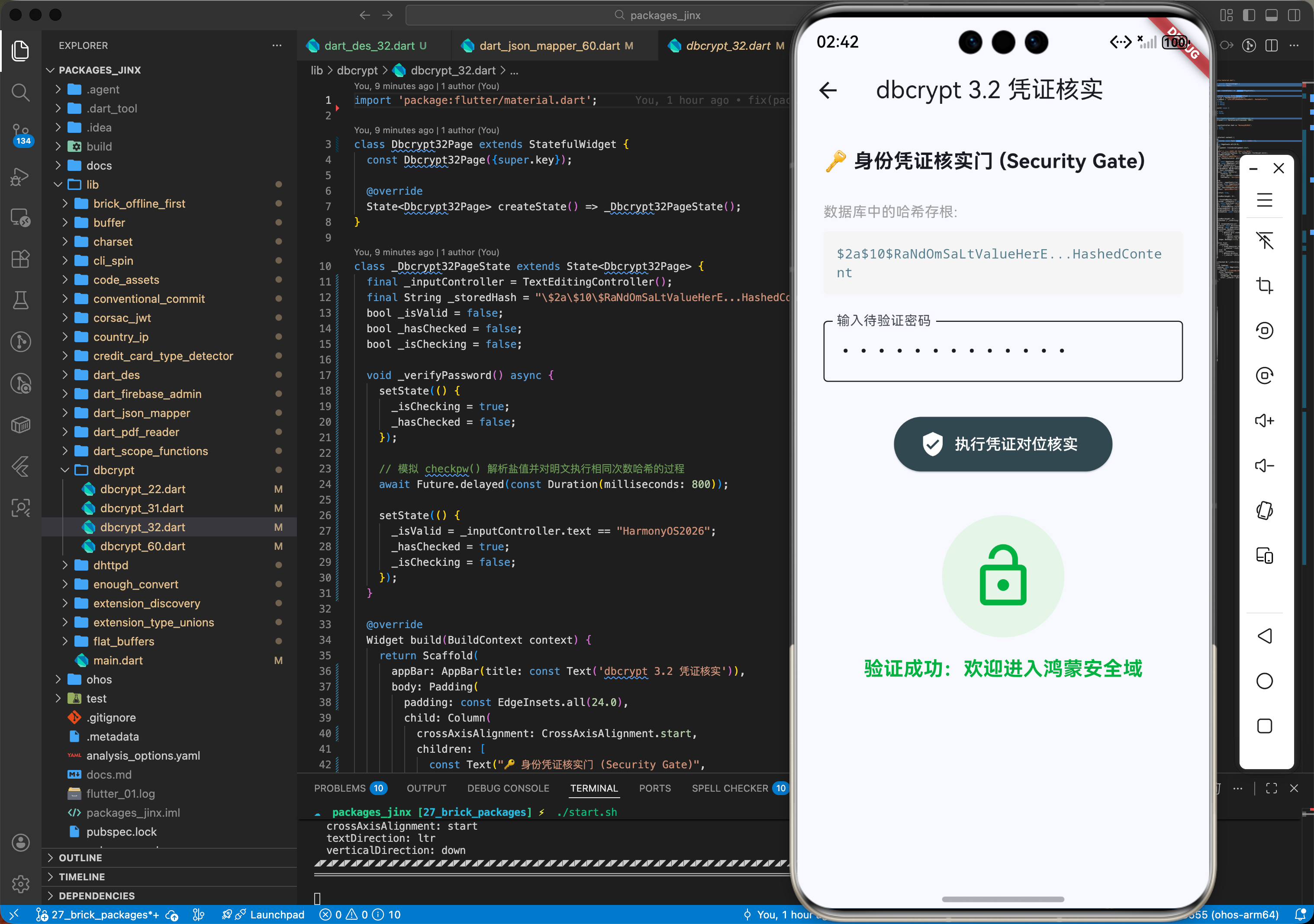1314x924 pixels.
Task: Open dbcrypt_60.dart in the explorer
Action: [x=142, y=546]
